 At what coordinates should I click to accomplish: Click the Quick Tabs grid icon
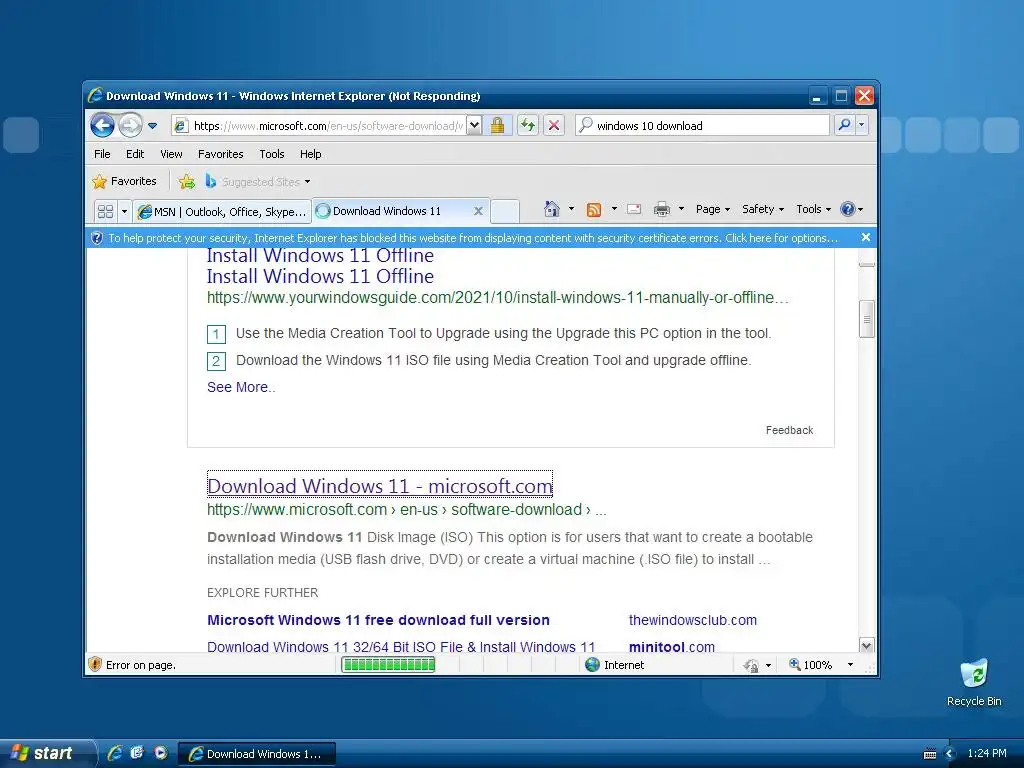105,211
